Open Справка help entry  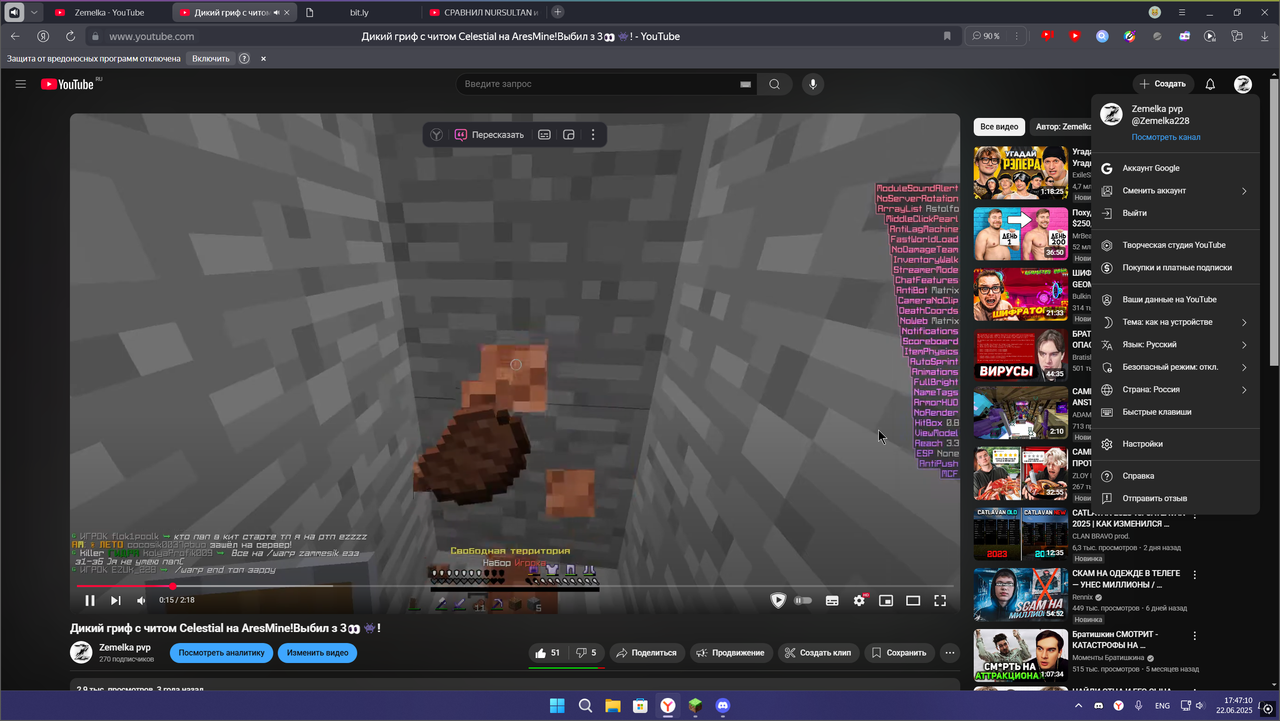[1176, 476]
